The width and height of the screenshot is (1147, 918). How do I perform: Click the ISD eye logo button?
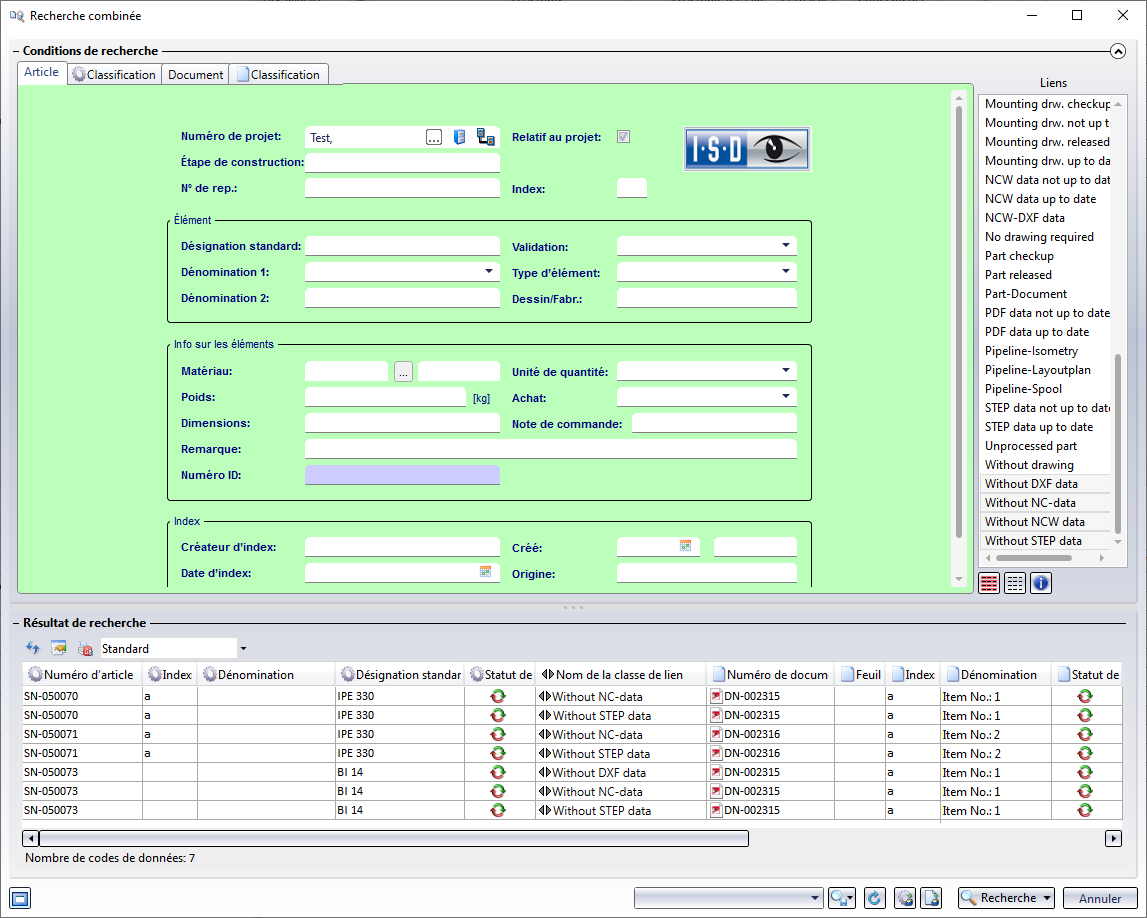tap(746, 149)
